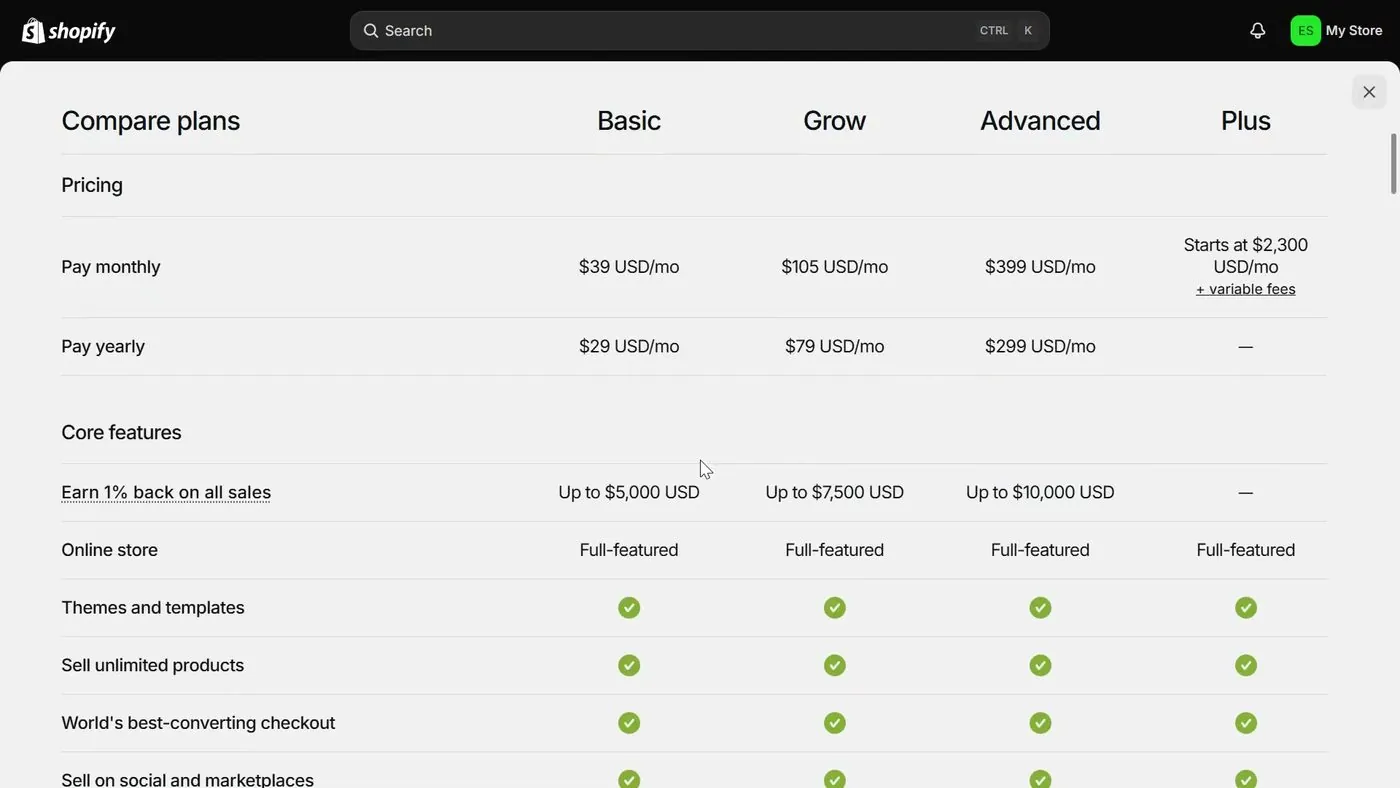The height and width of the screenshot is (788, 1400).
Task: Click Plus checkmark for Sell unlimited products
Action: 1246,666
